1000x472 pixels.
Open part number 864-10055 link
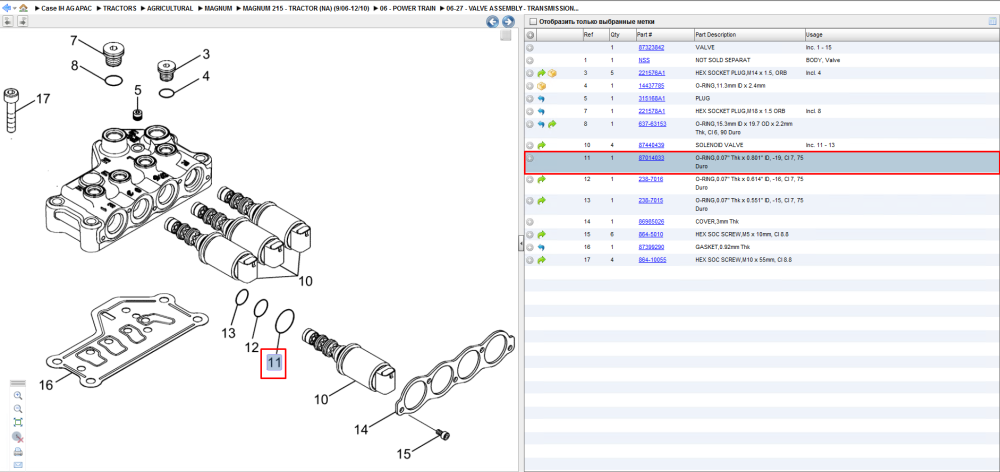[652, 260]
